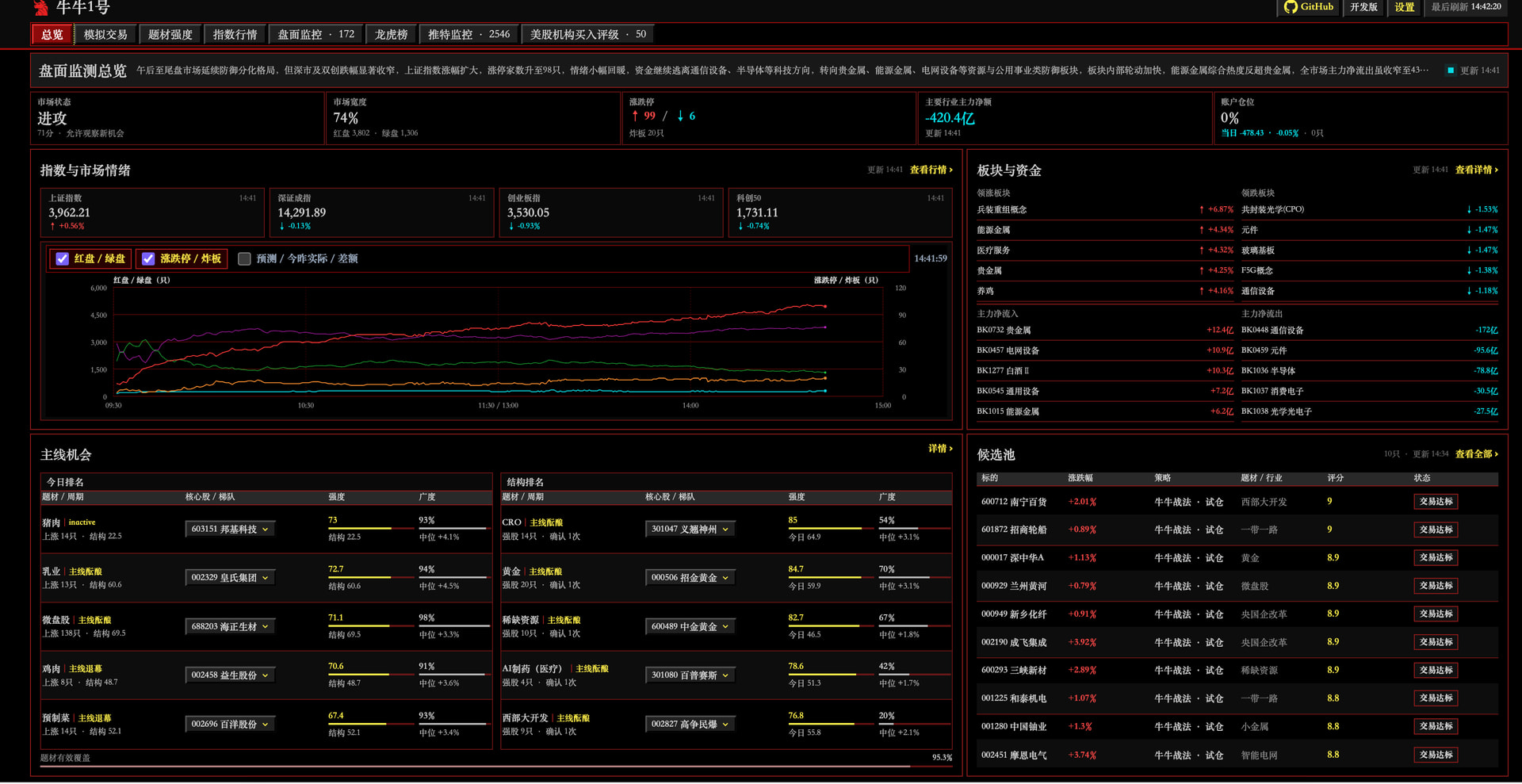This screenshot has width=1522, height=784.
Task: Enable the 预测 / 今昨实际 / 差额 checkbox
Action: point(244,259)
